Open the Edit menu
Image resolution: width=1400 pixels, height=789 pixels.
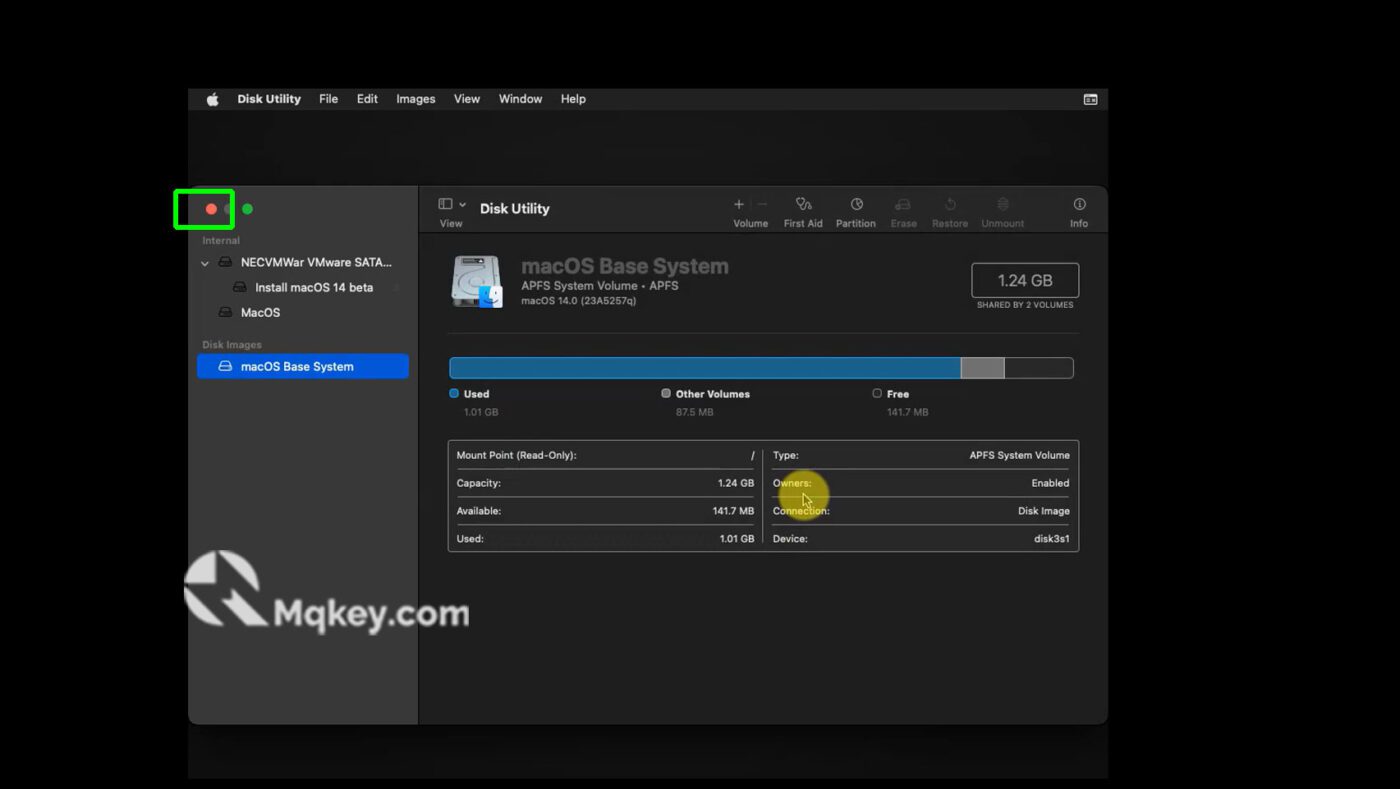(x=367, y=99)
